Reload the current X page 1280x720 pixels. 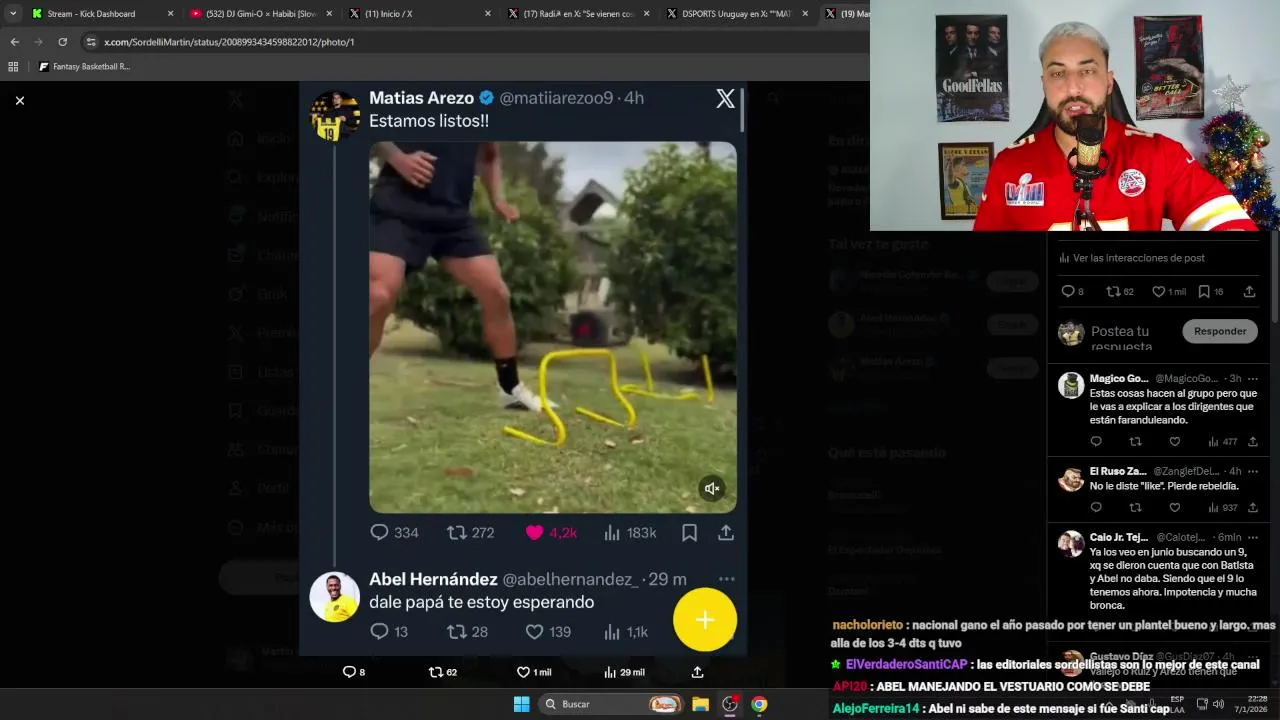pyautogui.click(x=62, y=42)
